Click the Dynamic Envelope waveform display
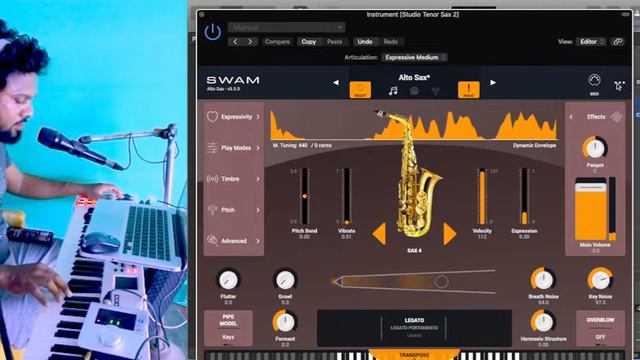640x360 pixels. click(x=413, y=126)
